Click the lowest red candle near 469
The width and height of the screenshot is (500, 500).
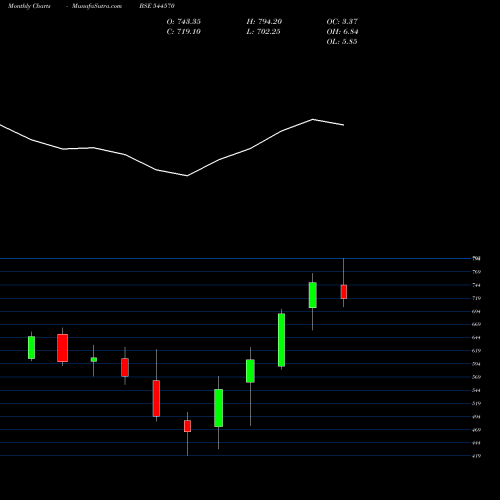(187, 426)
